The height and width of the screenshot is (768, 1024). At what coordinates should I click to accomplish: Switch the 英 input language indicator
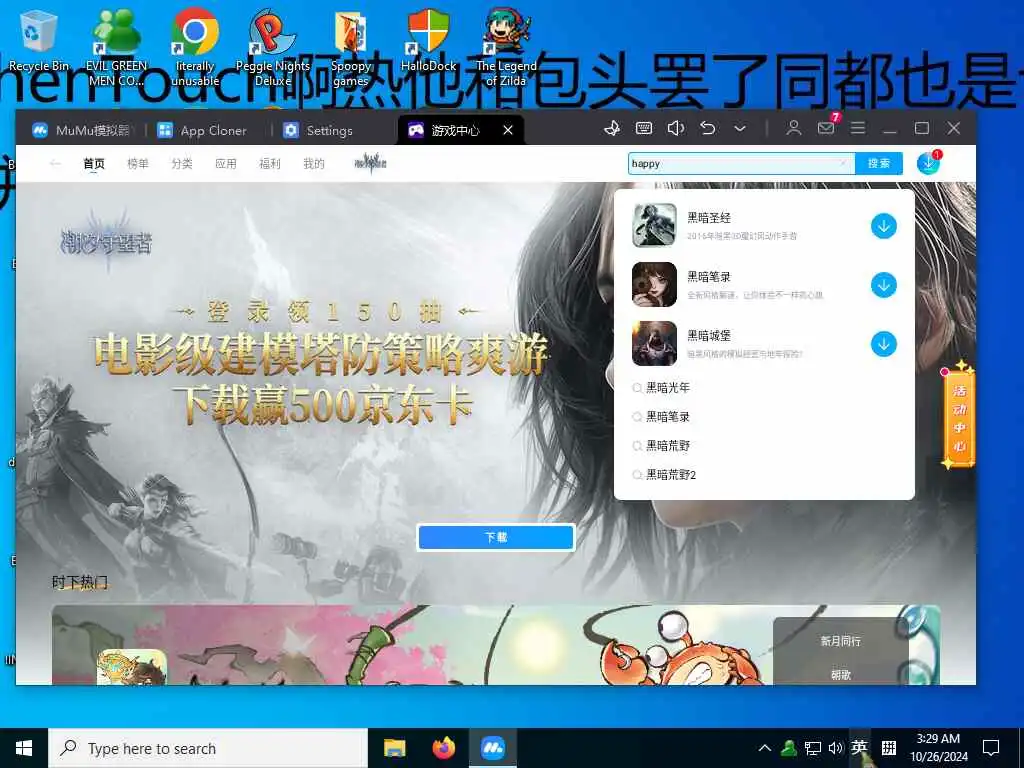(859, 747)
